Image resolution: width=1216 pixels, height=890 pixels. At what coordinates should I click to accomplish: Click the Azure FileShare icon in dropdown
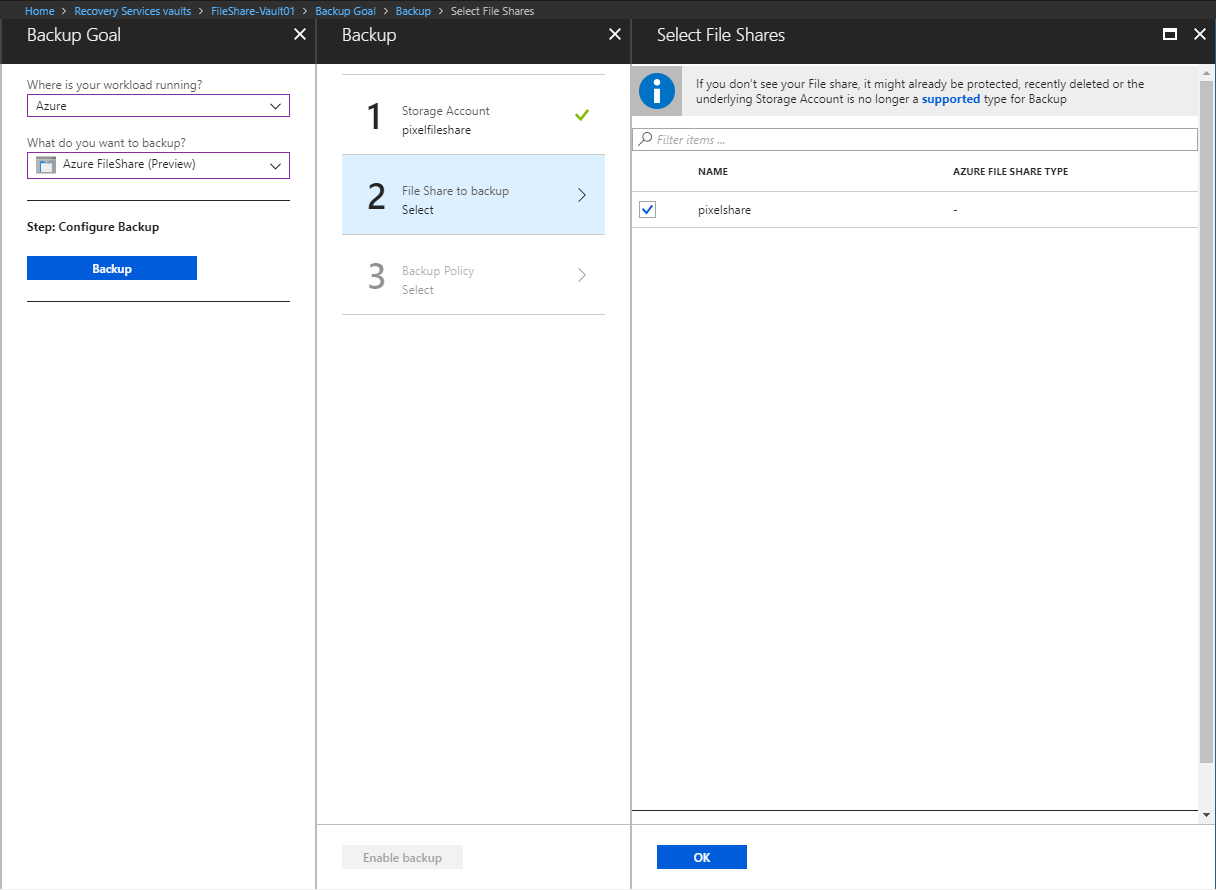pos(46,165)
